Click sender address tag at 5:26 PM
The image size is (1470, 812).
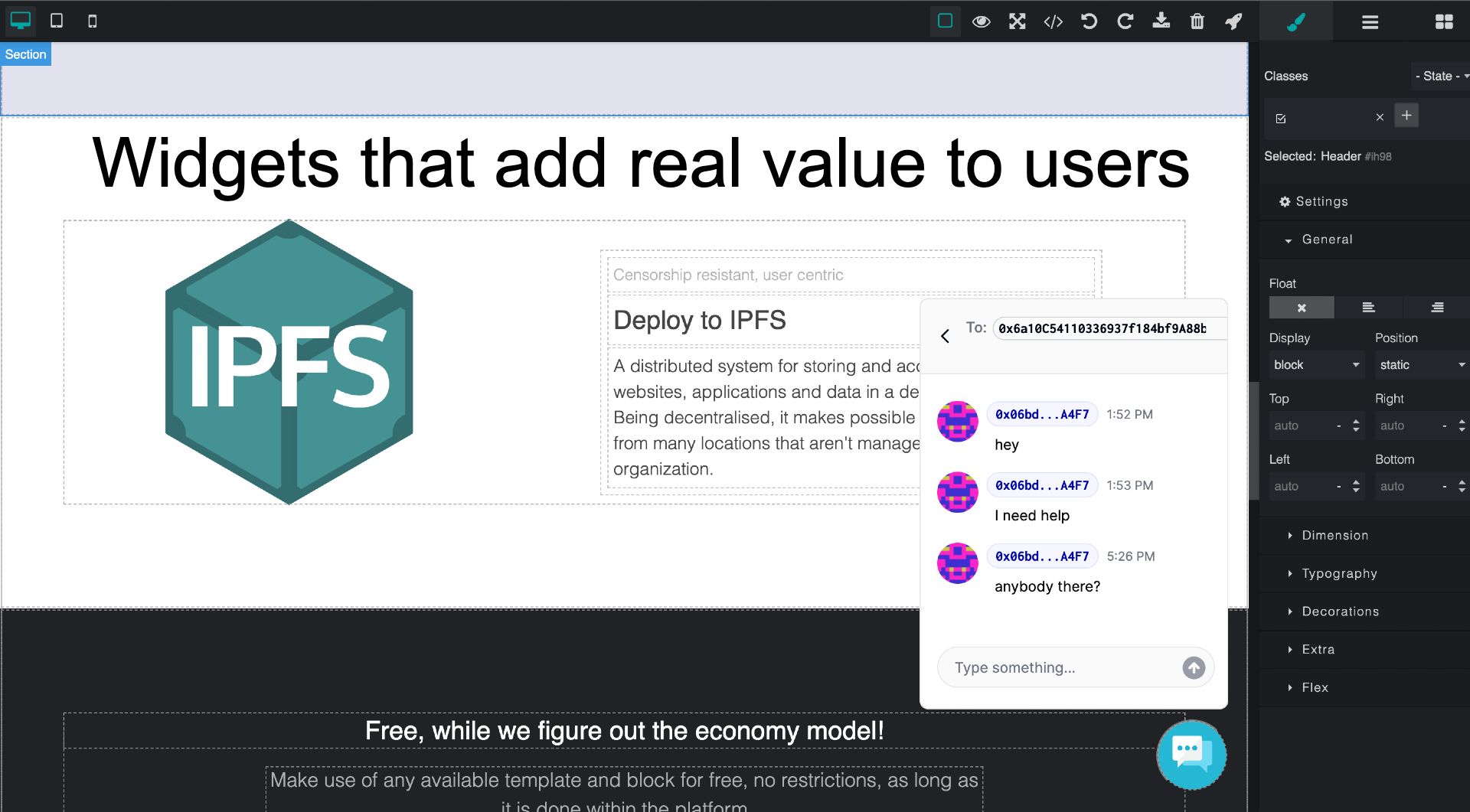coord(1042,556)
